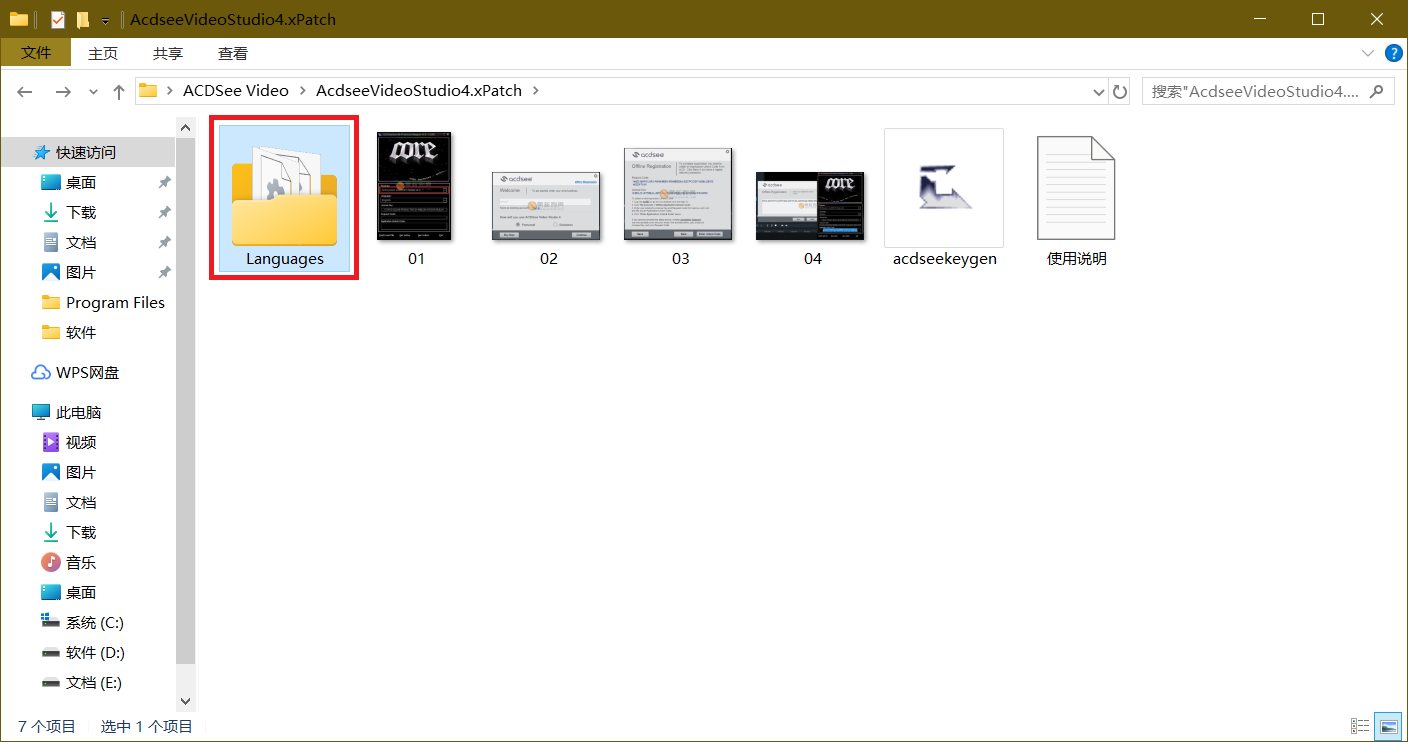Switch to details list view
The width and height of the screenshot is (1408, 742).
click(x=1360, y=726)
